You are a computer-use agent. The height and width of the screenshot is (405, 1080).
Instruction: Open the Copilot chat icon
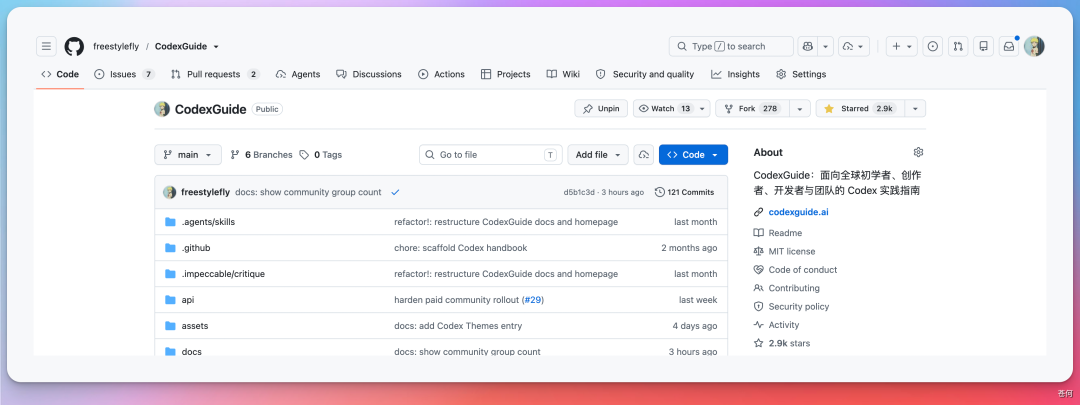pos(807,46)
